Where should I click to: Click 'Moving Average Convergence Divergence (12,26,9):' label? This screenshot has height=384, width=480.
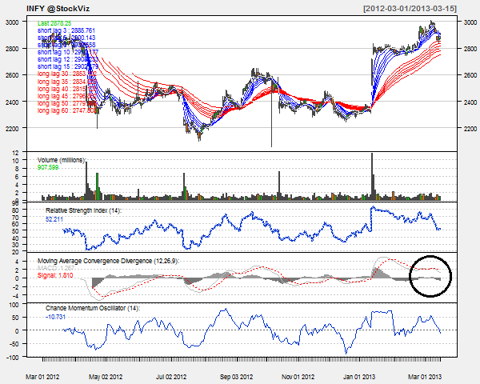108,261
